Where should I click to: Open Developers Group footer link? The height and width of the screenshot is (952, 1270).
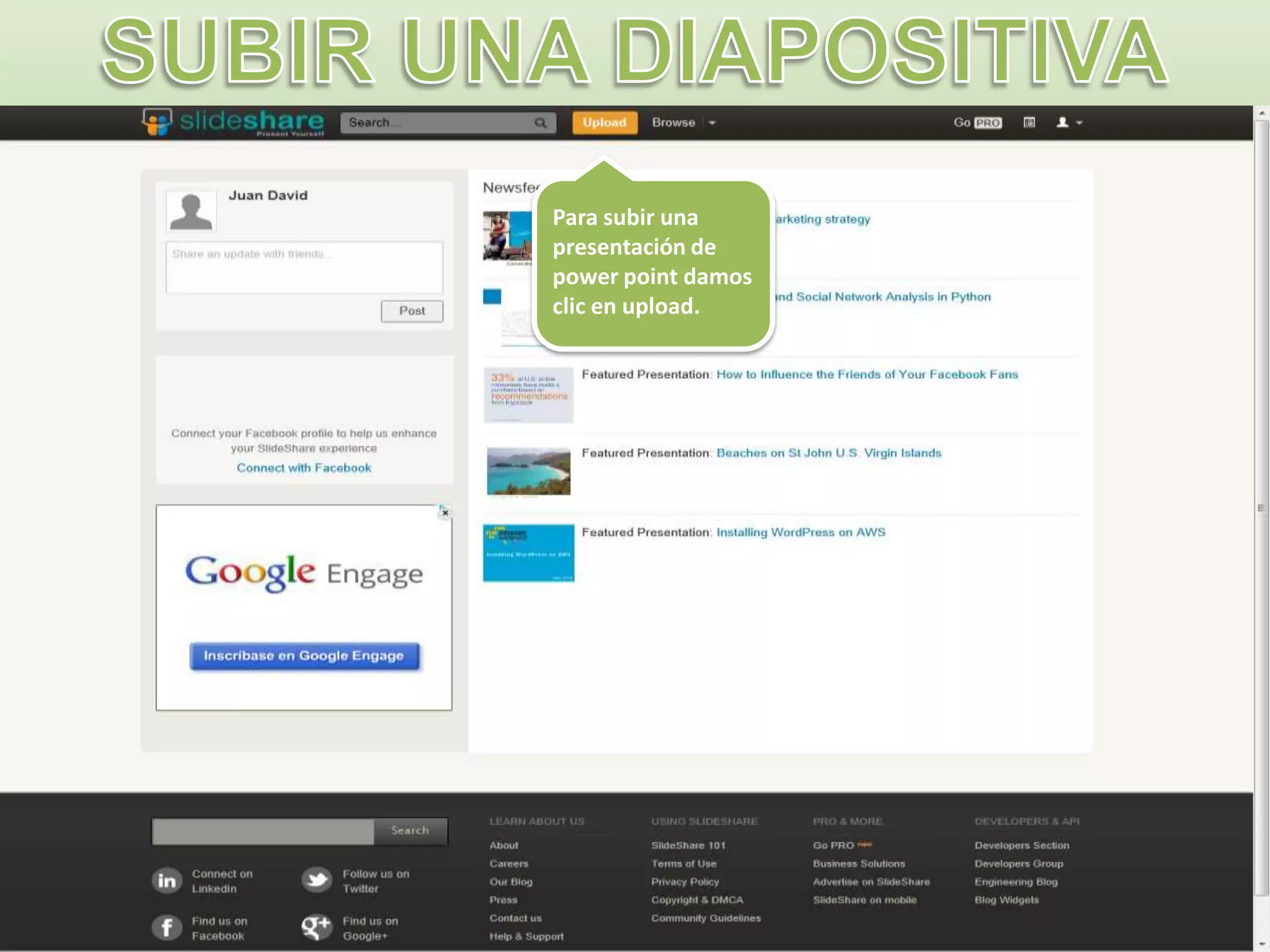[x=1019, y=863]
